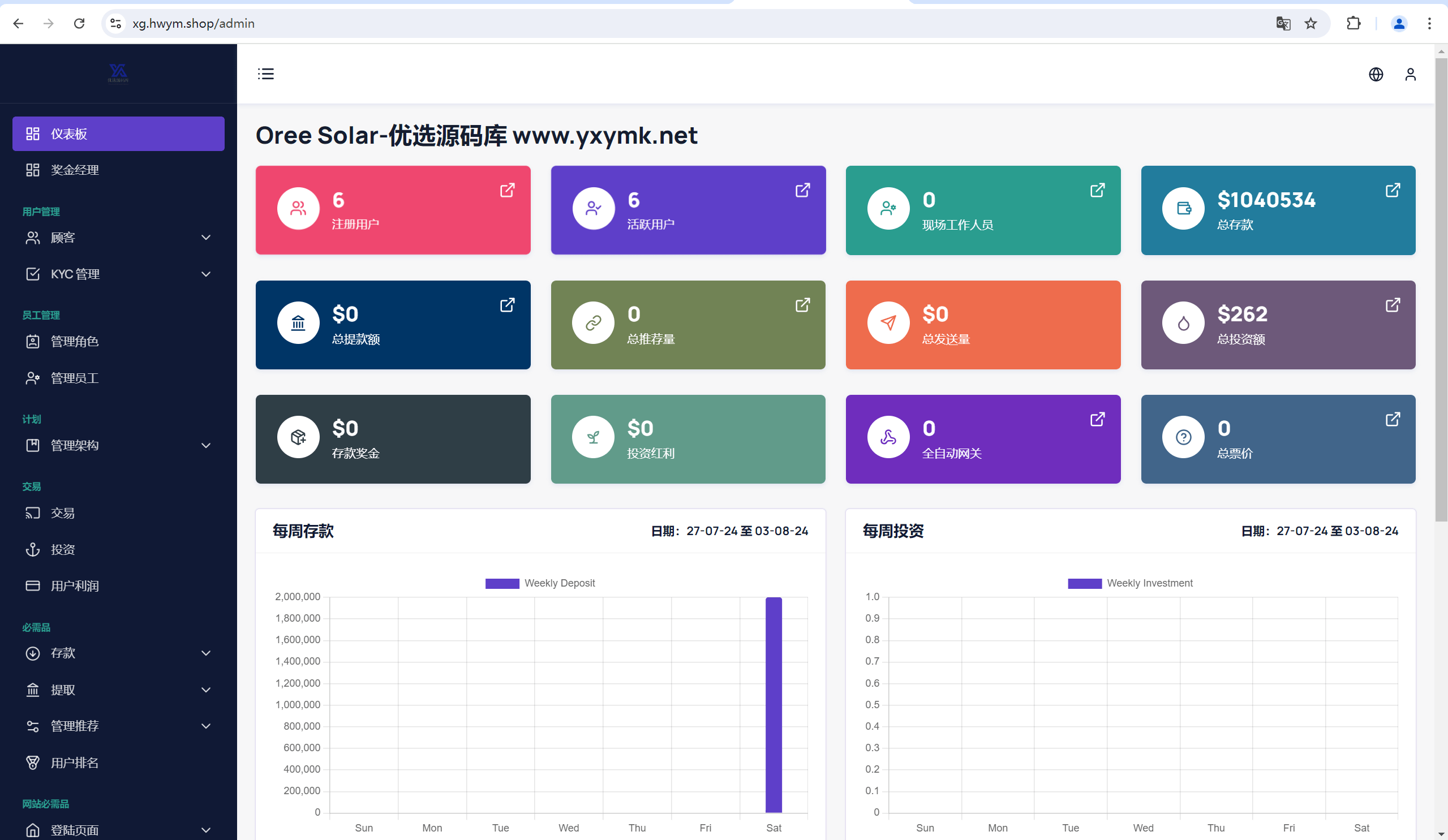
Task: Open external link on 活跃用户 card
Action: tap(803, 190)
